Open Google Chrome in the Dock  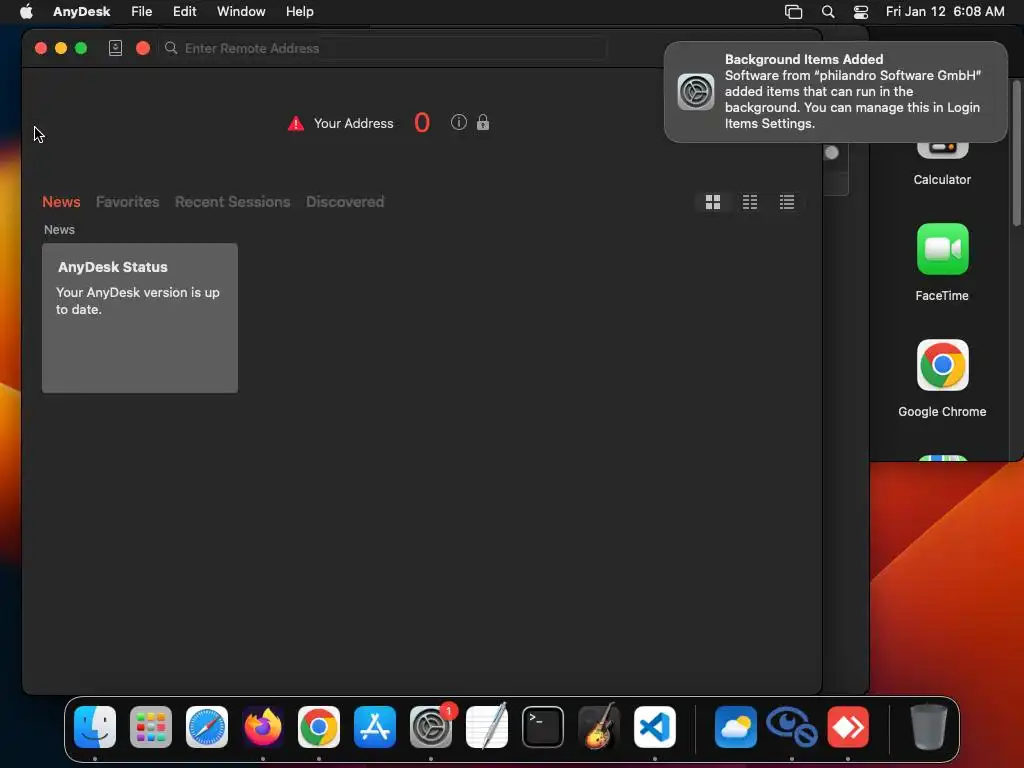coord(319,727)
